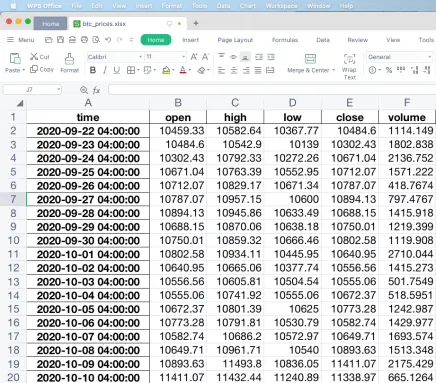The width and height of the screenshot is (436, 383).
Task: Decrease font size with A- icon
Action: tap(205, 57)
